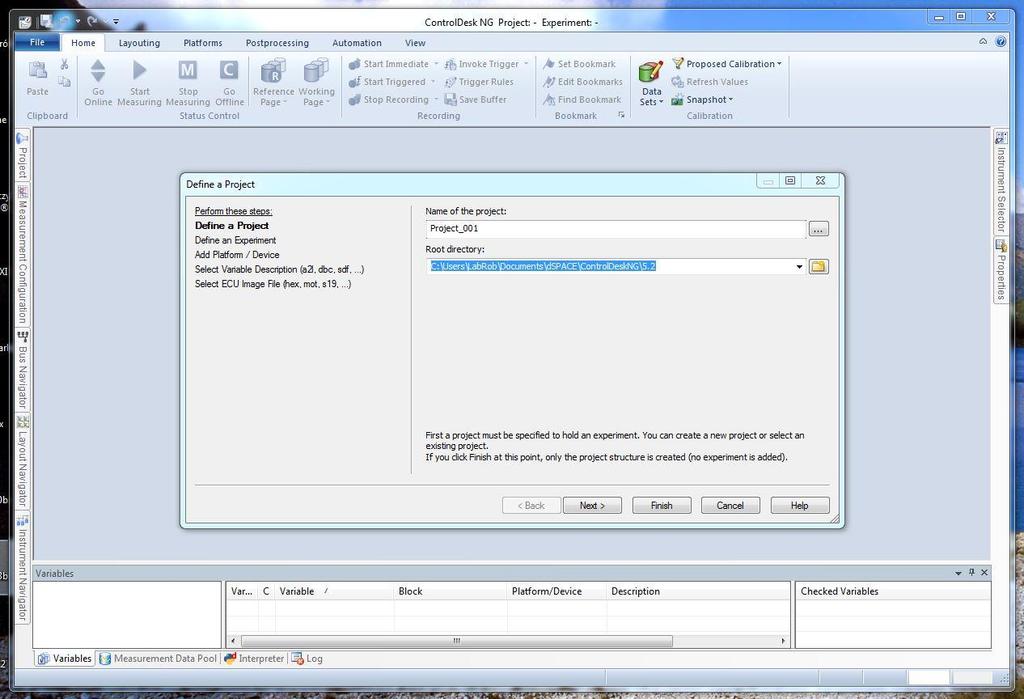1024x699 pixels.
Task: Click the Copy icon below scissors
Action: coord(64,82)
